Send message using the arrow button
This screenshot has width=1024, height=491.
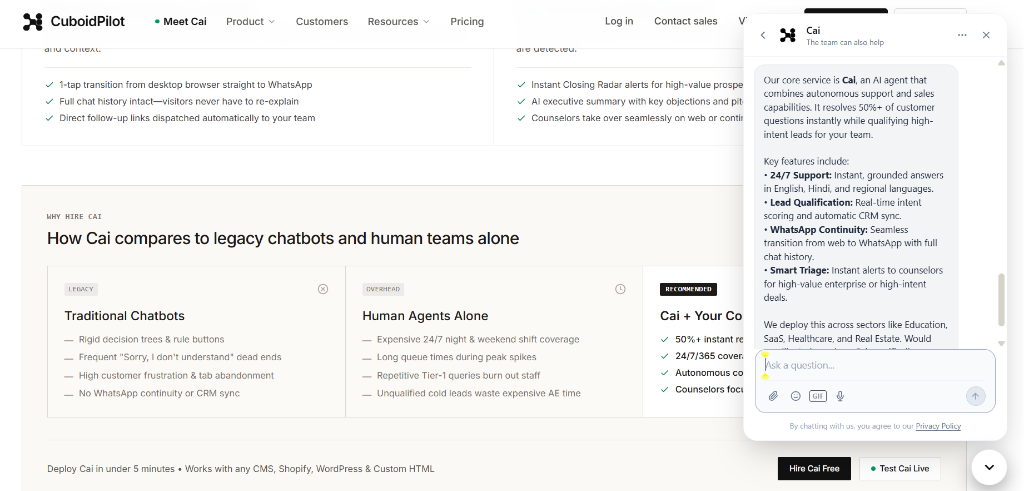point(976,396)
